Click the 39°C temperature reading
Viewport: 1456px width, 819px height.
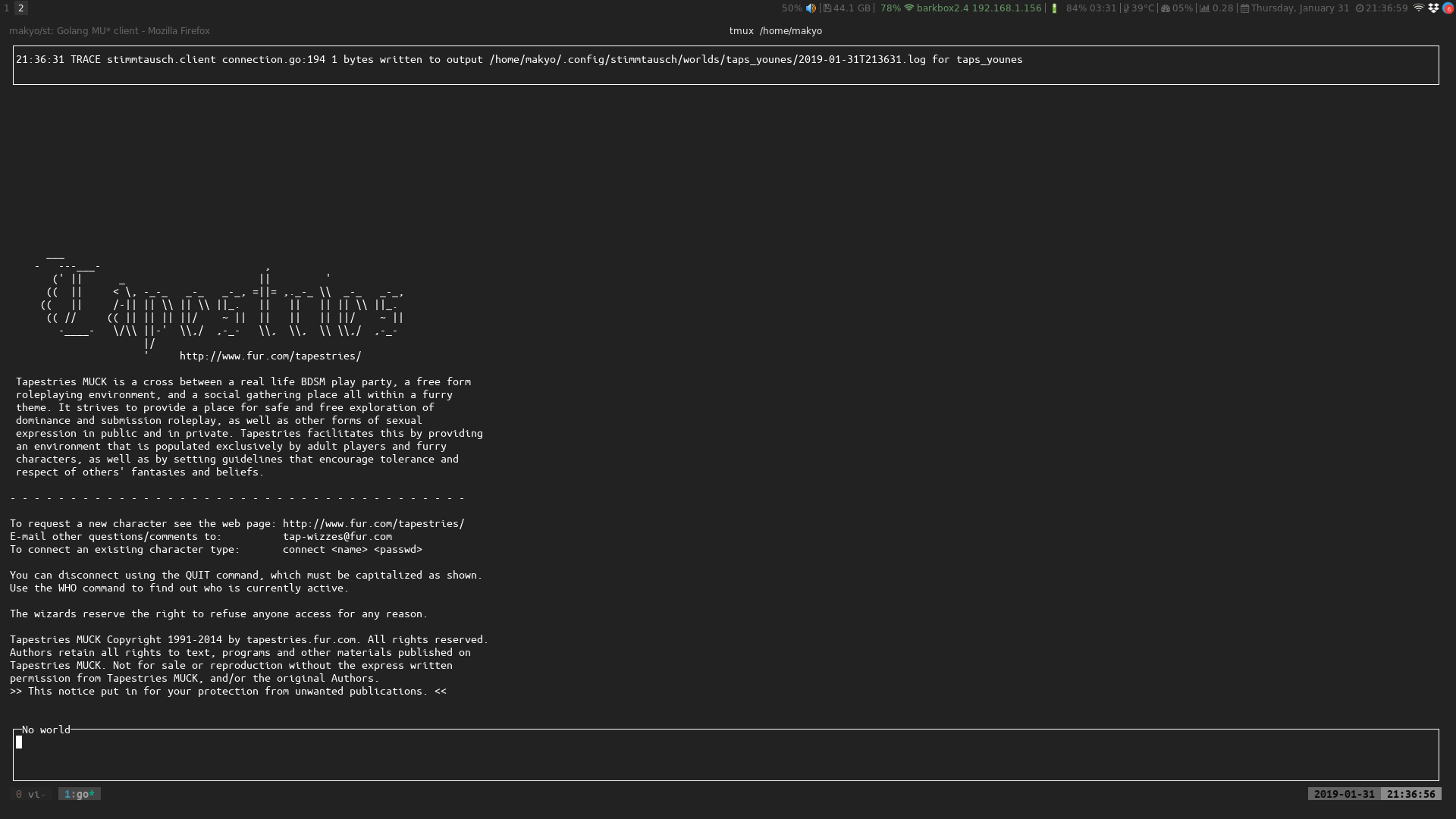point(1142,8)
